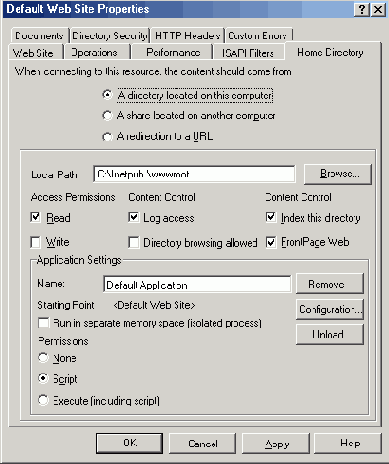Click the OK button

click(x=130, y=443)
